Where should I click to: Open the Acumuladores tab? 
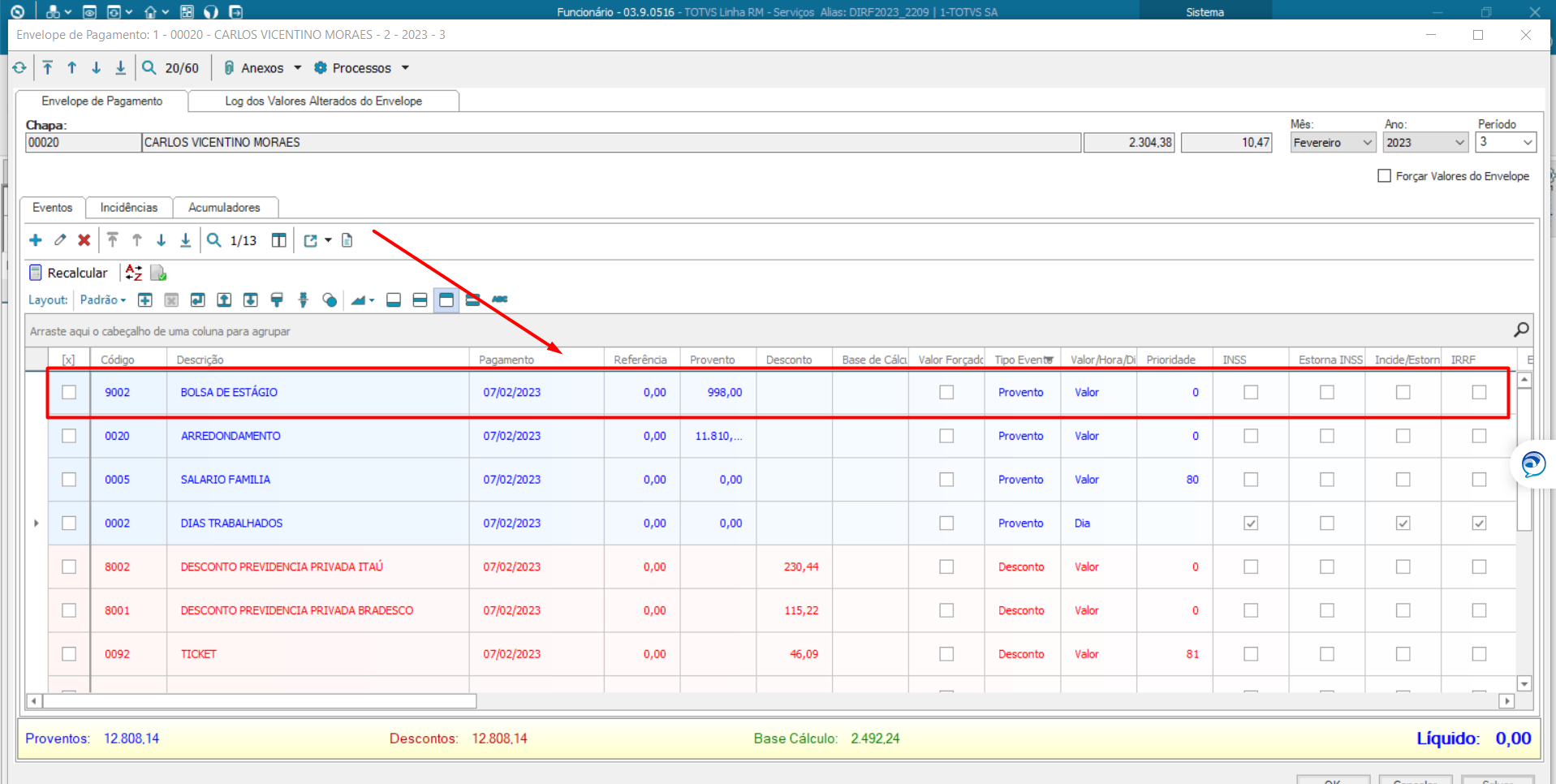point(225,208)
